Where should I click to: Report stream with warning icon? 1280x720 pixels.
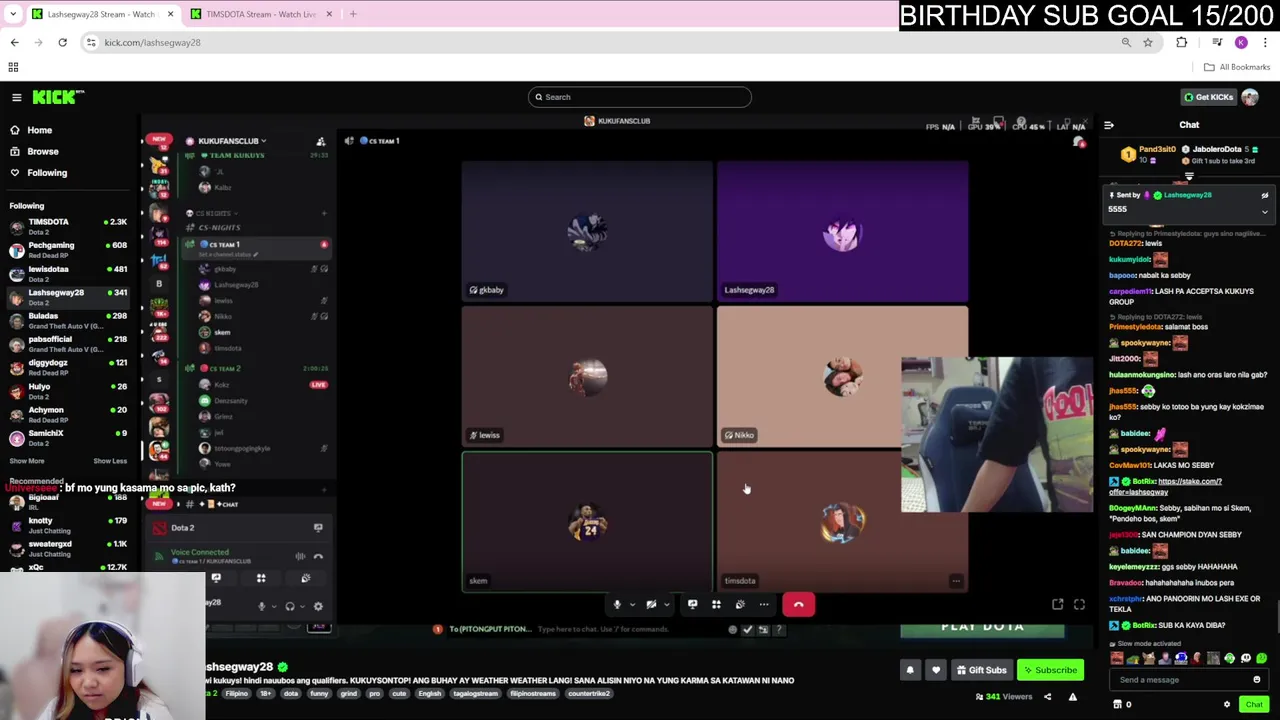pos(1072,697)
